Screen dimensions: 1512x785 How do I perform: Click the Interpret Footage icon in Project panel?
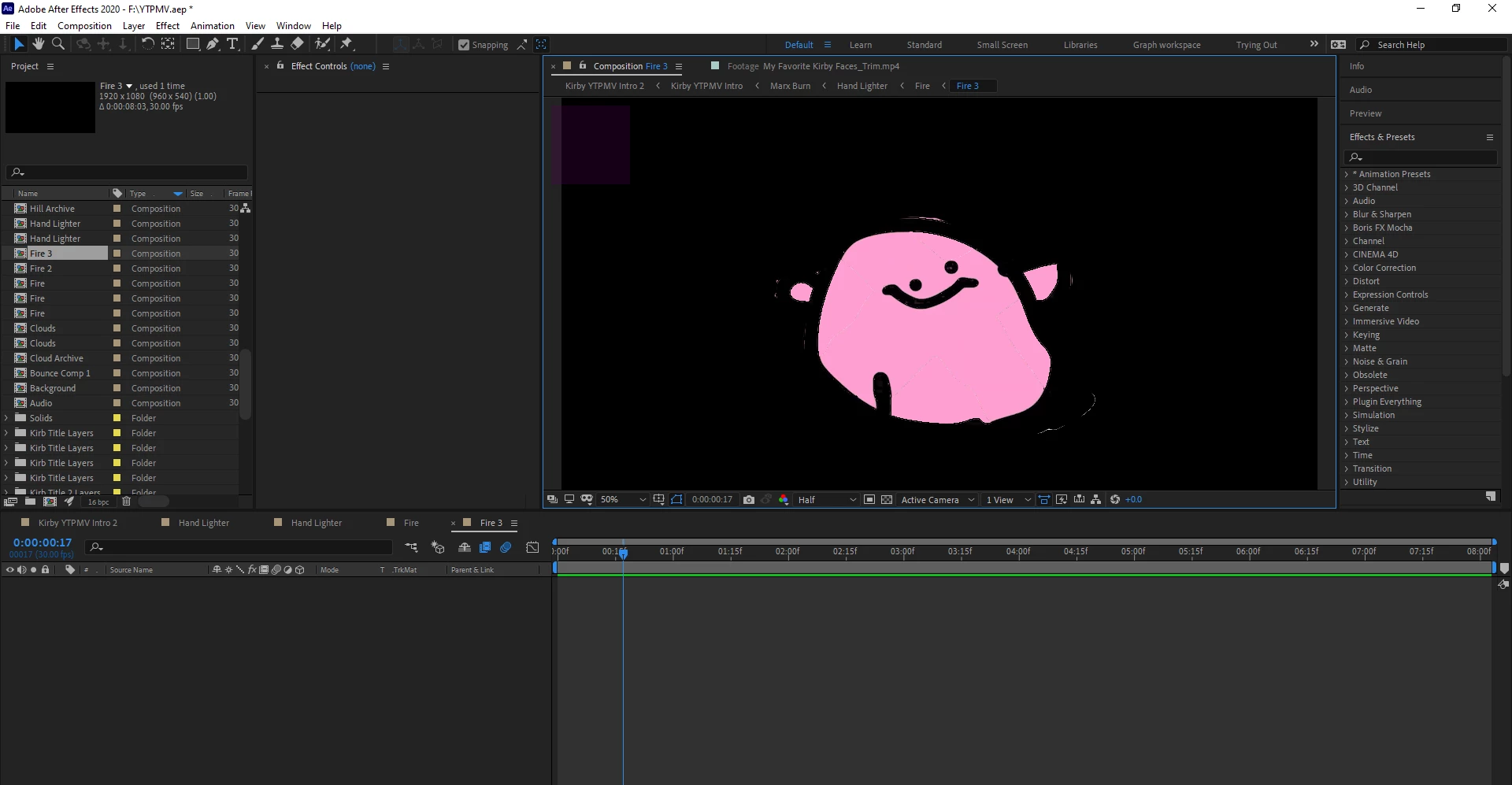(x=10, y=502)
